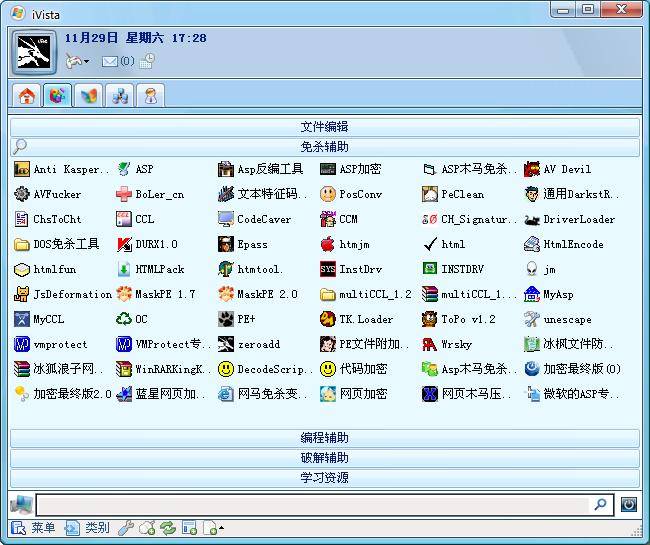Open the home tab icon
650x545 pixels.
tap(26, 96)
